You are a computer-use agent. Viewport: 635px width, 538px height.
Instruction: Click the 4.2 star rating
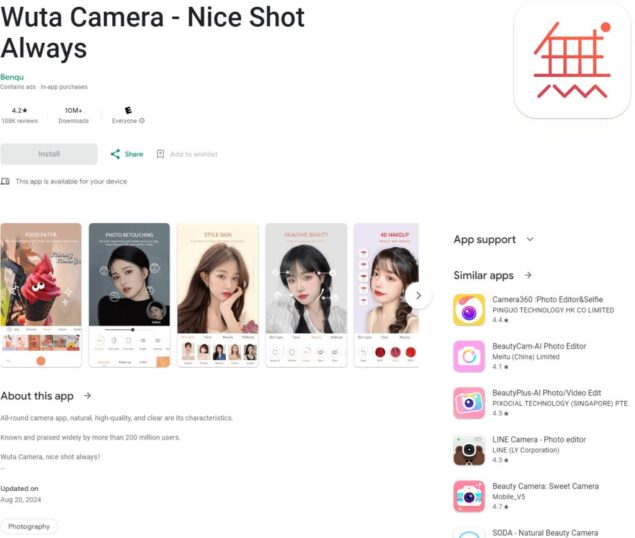pyautogui.click(x=19, y=110)
